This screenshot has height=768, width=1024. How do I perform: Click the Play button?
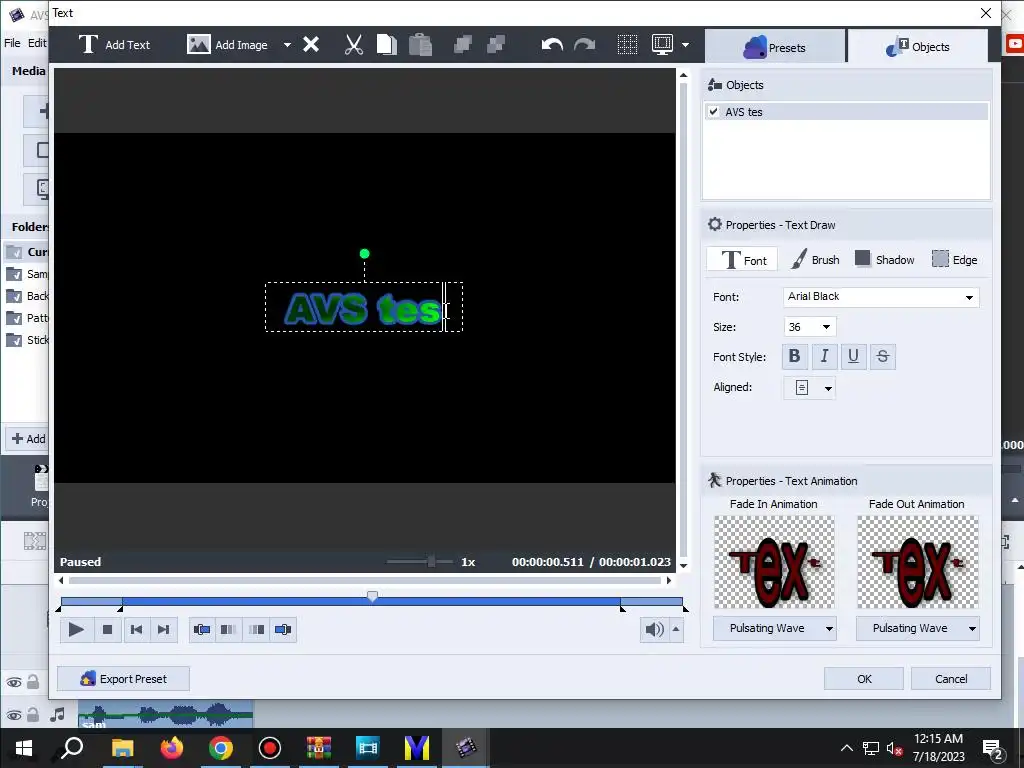[76, 630]
